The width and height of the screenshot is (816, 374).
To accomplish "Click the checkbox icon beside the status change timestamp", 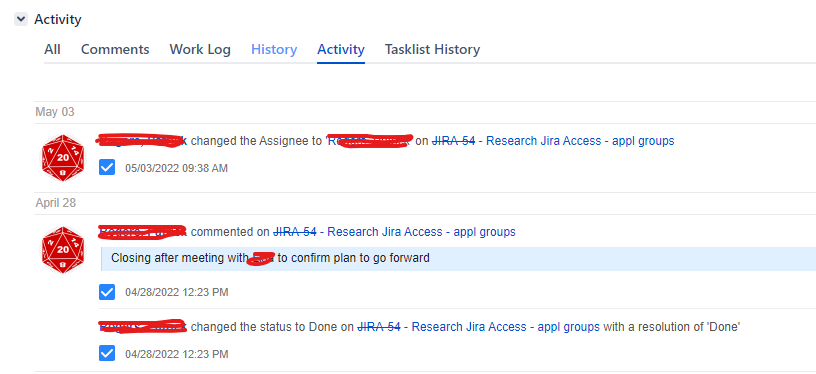I will coord(107,354).
